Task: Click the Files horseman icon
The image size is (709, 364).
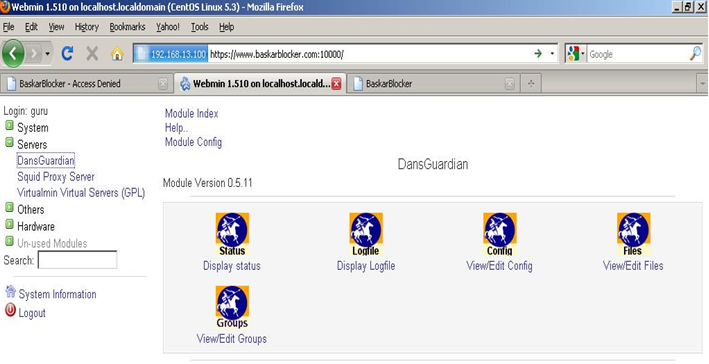Action: click(x=633, y=234)
